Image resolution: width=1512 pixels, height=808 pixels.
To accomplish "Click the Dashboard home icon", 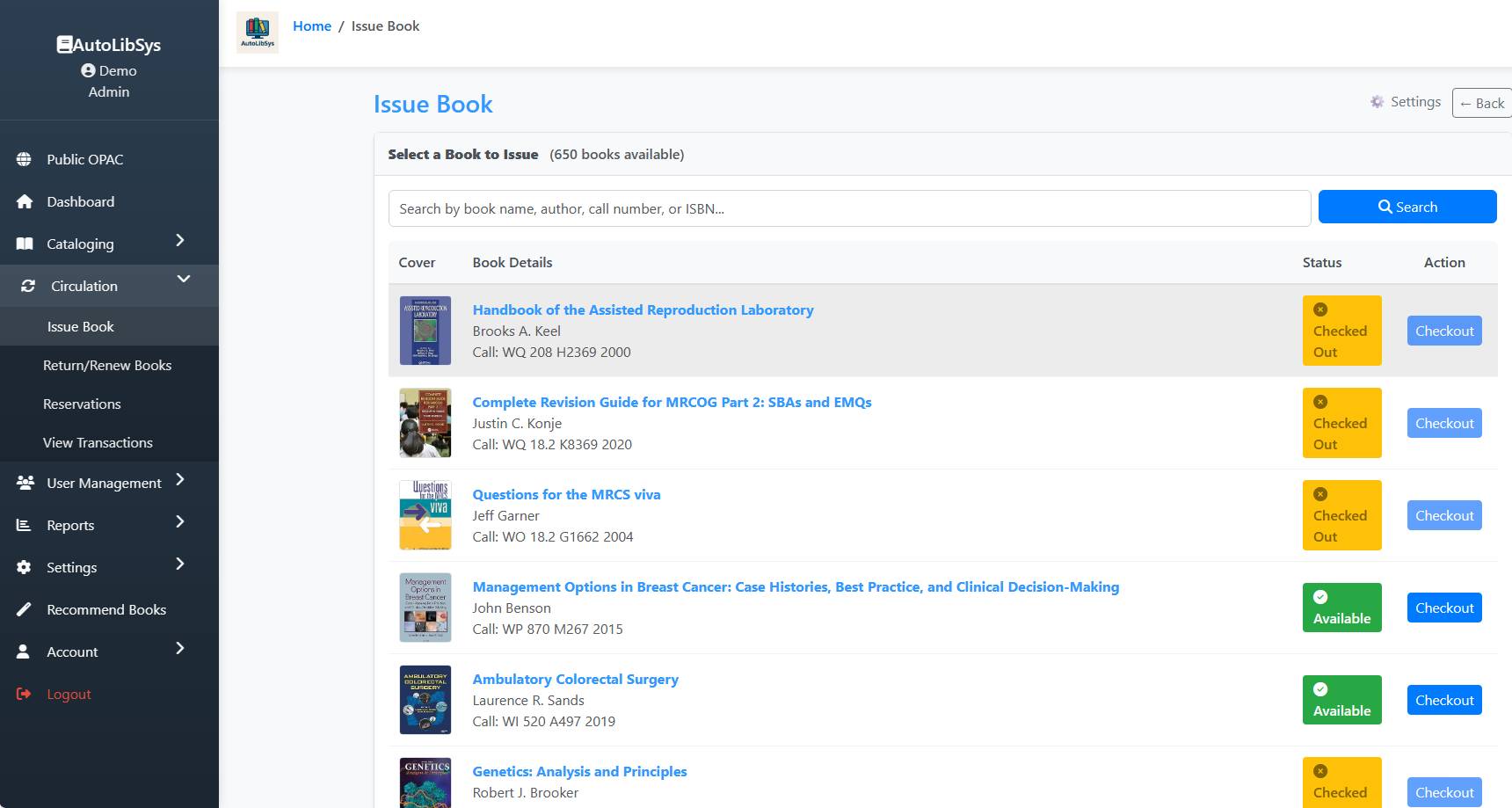I will [x=25, y=201].
